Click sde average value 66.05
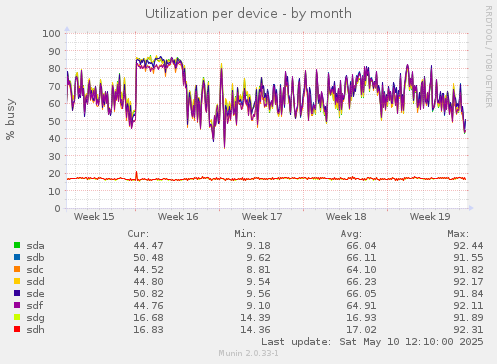The image size is (497, 364). click(361, 294)
